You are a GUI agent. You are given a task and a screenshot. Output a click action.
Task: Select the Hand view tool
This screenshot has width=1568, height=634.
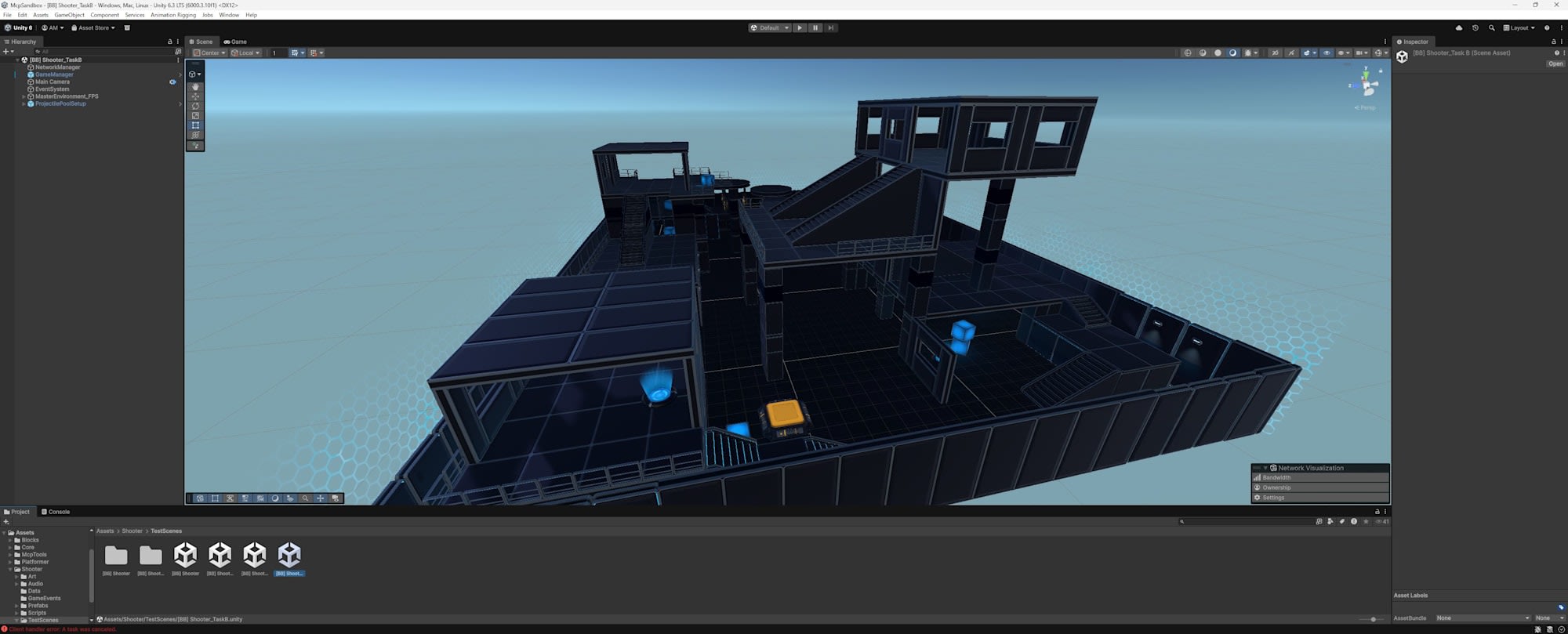click(x=196, y=87)
